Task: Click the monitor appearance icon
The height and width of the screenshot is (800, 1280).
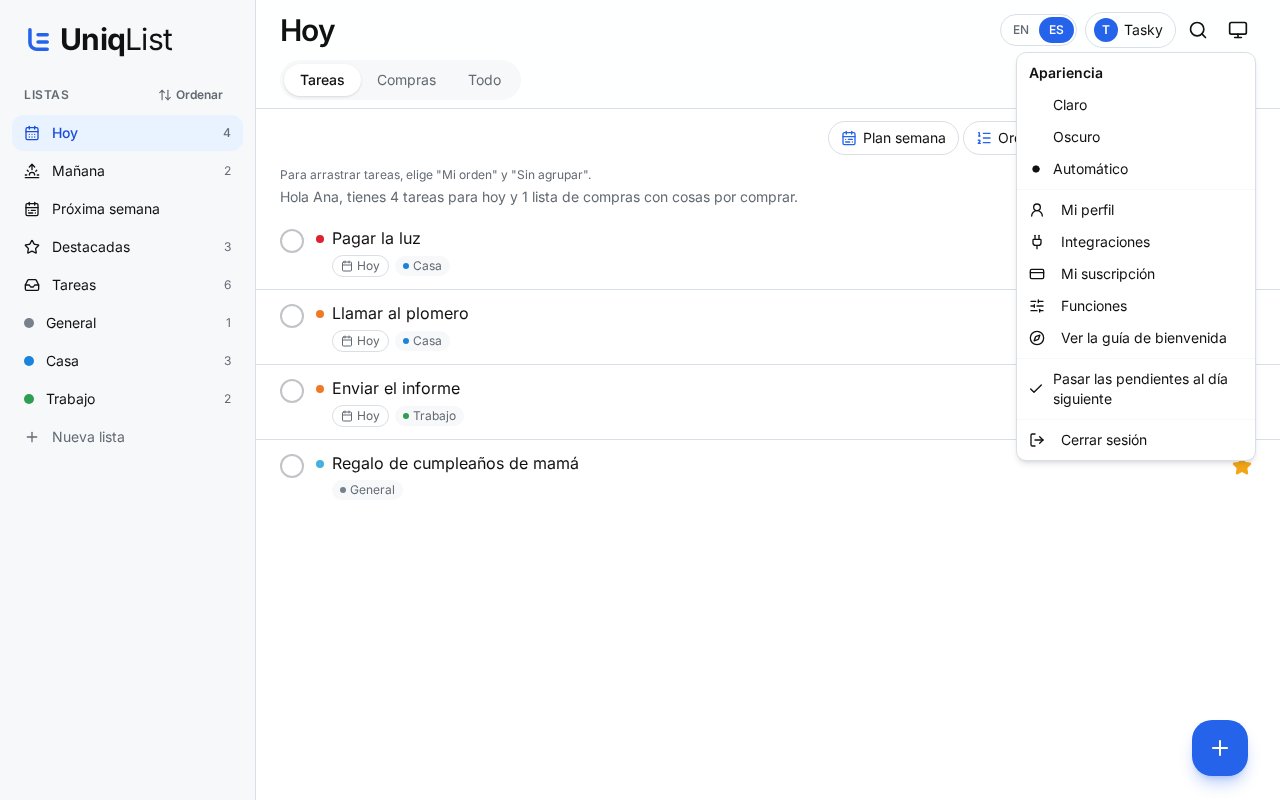Action: click(x=1238, y=30)
